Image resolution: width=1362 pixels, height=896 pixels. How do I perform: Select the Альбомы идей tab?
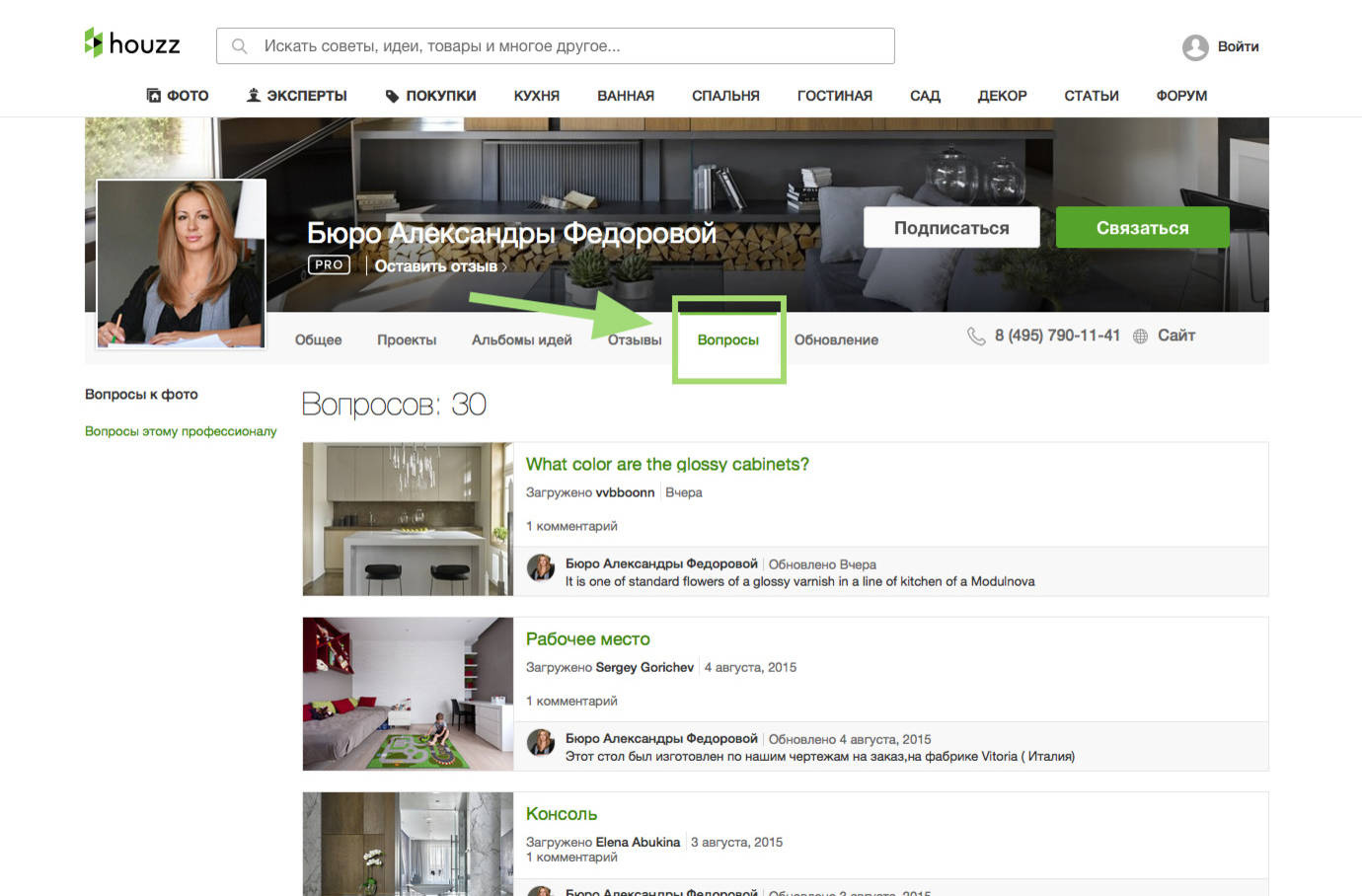520,339
